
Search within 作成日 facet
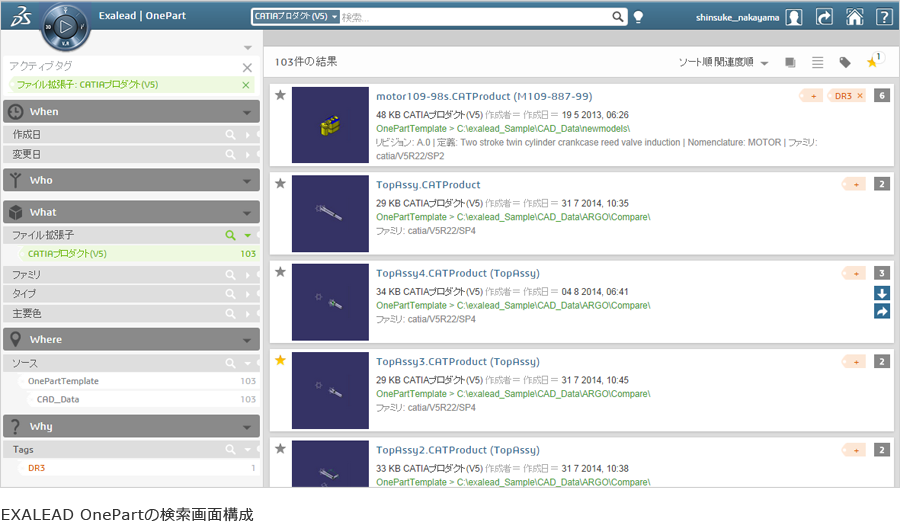point(230,134)
